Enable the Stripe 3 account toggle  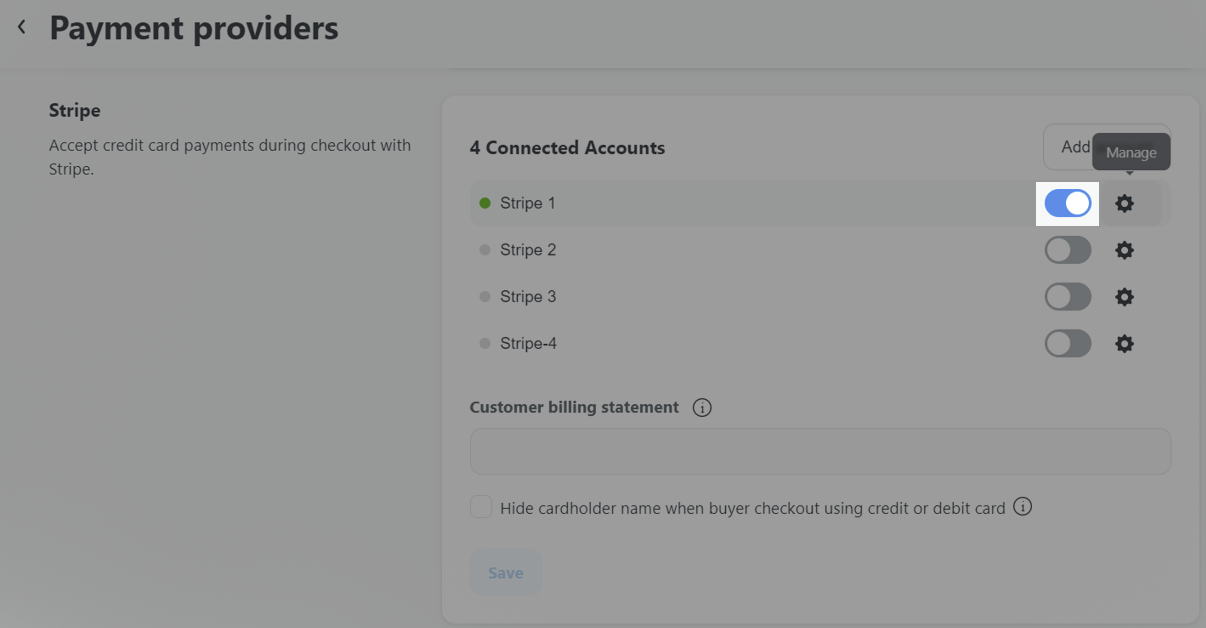[x=1068, y=297]
